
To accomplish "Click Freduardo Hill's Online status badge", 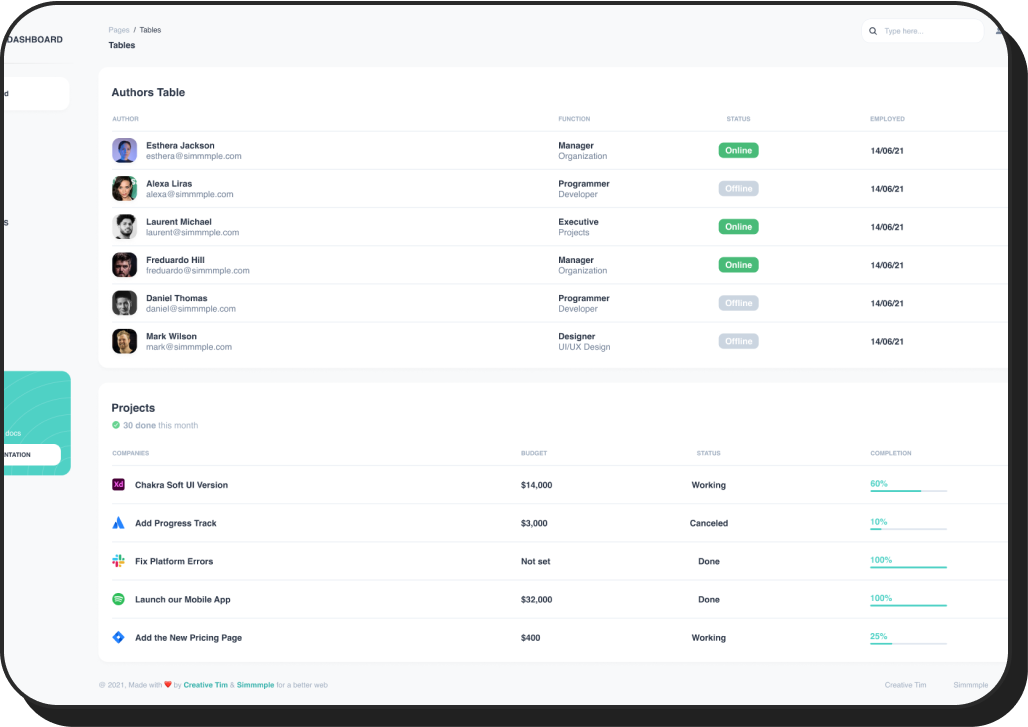I will 738,265.
